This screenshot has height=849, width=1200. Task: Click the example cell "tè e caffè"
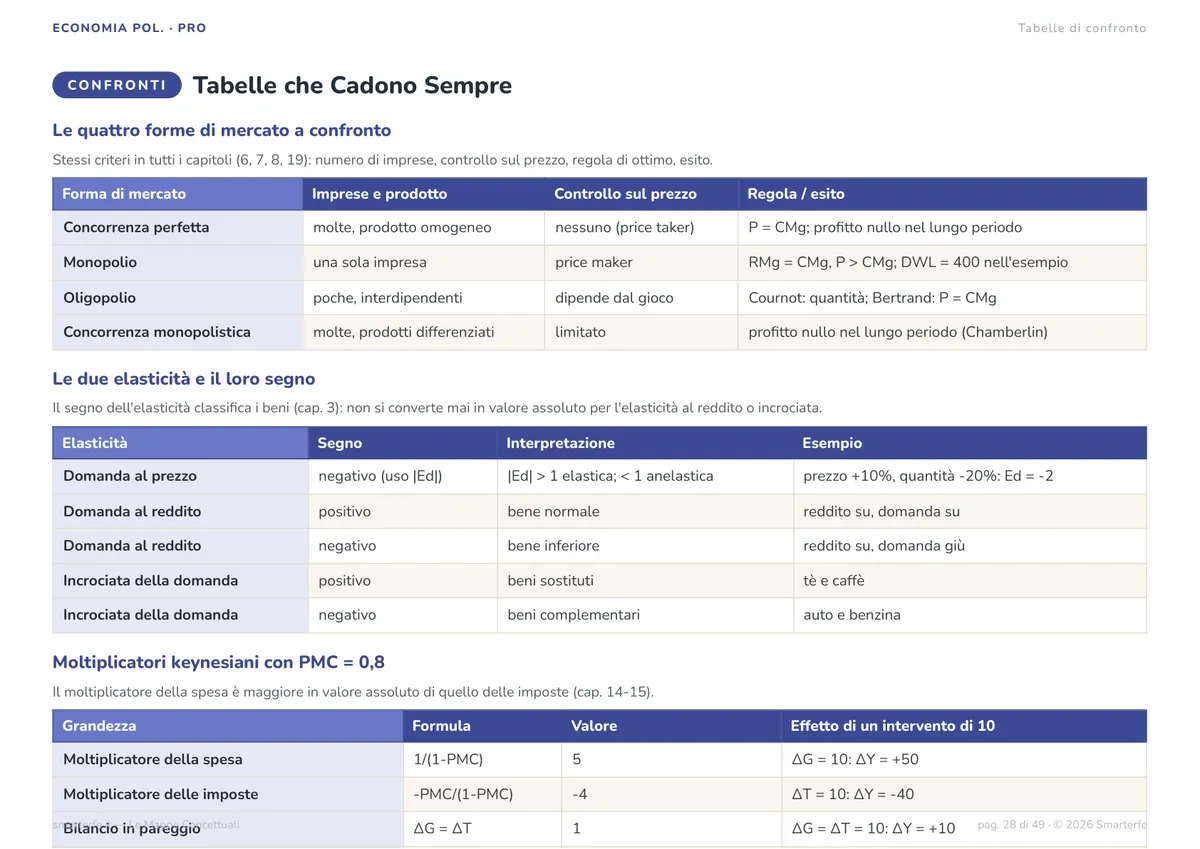(x=970, y=581)
